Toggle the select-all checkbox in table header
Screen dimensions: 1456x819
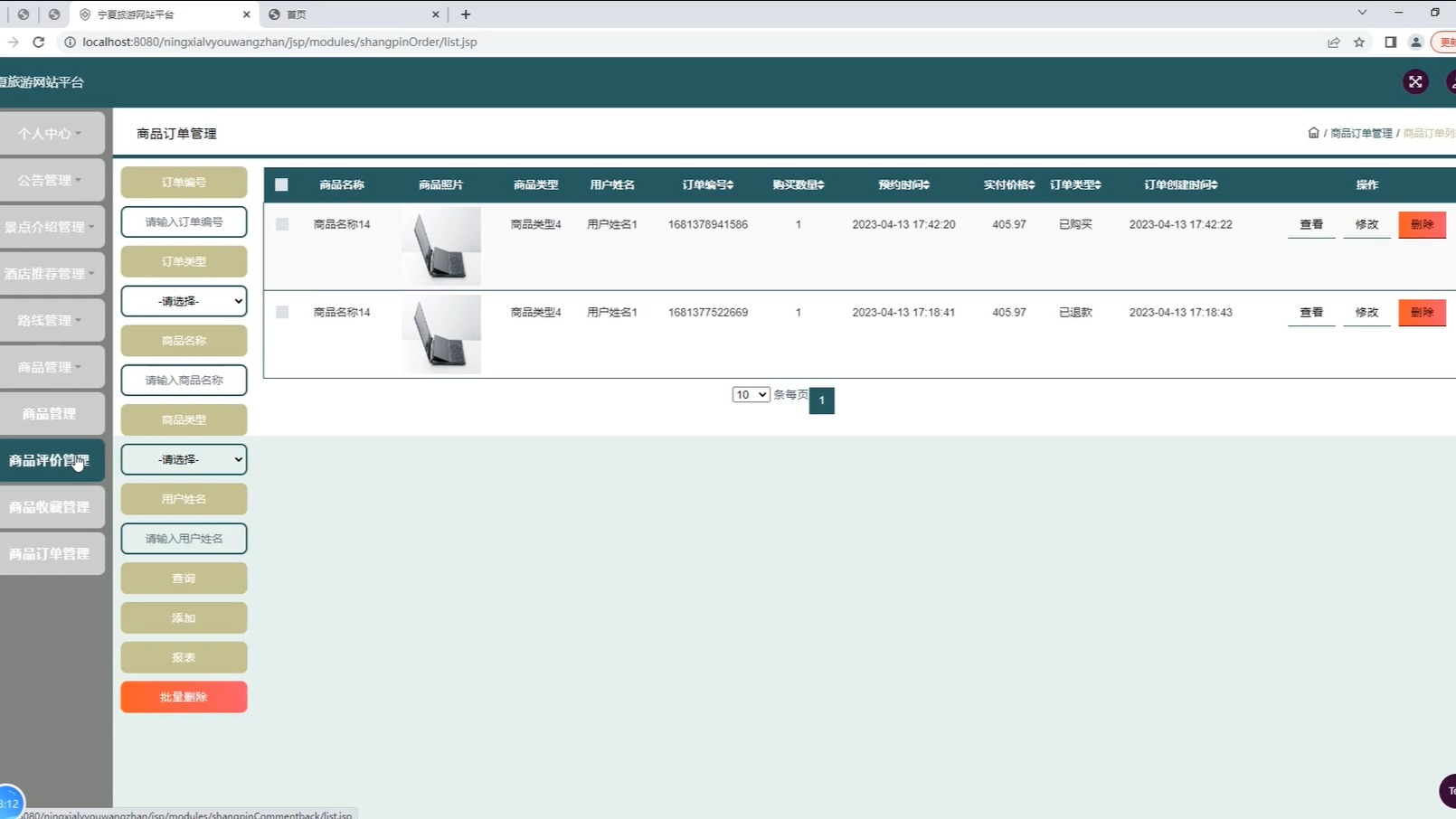tap(281, 184)
